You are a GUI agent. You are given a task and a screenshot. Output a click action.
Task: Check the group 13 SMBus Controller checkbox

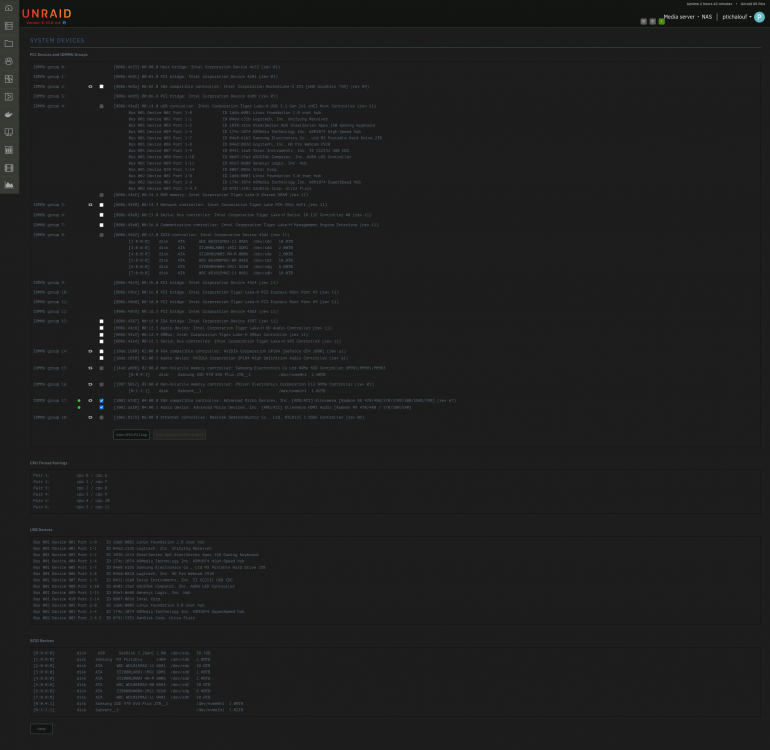pos(102,335)
